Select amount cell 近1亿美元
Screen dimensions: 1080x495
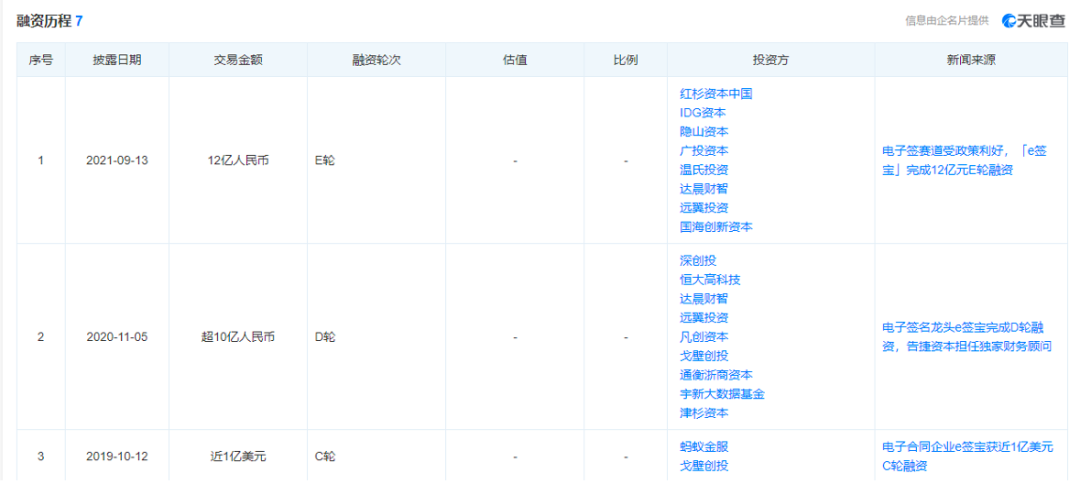(238, 456)
